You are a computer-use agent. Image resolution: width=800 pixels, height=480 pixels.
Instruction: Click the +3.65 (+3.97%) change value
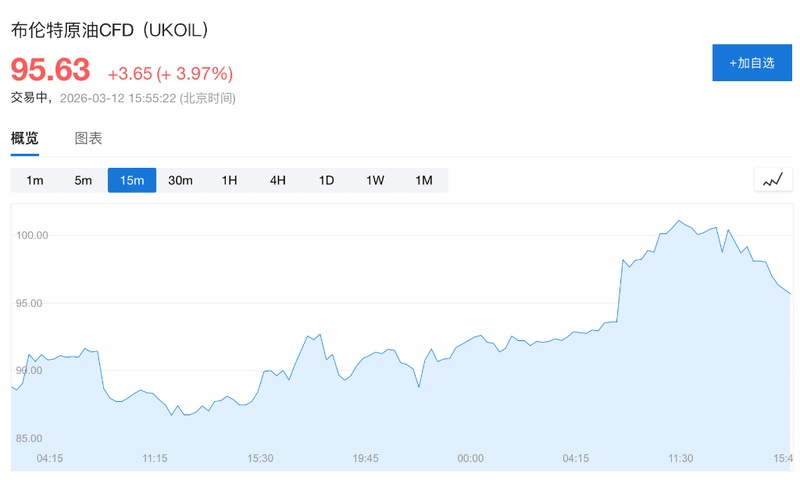pyautogui.click(x=170, y=73)
